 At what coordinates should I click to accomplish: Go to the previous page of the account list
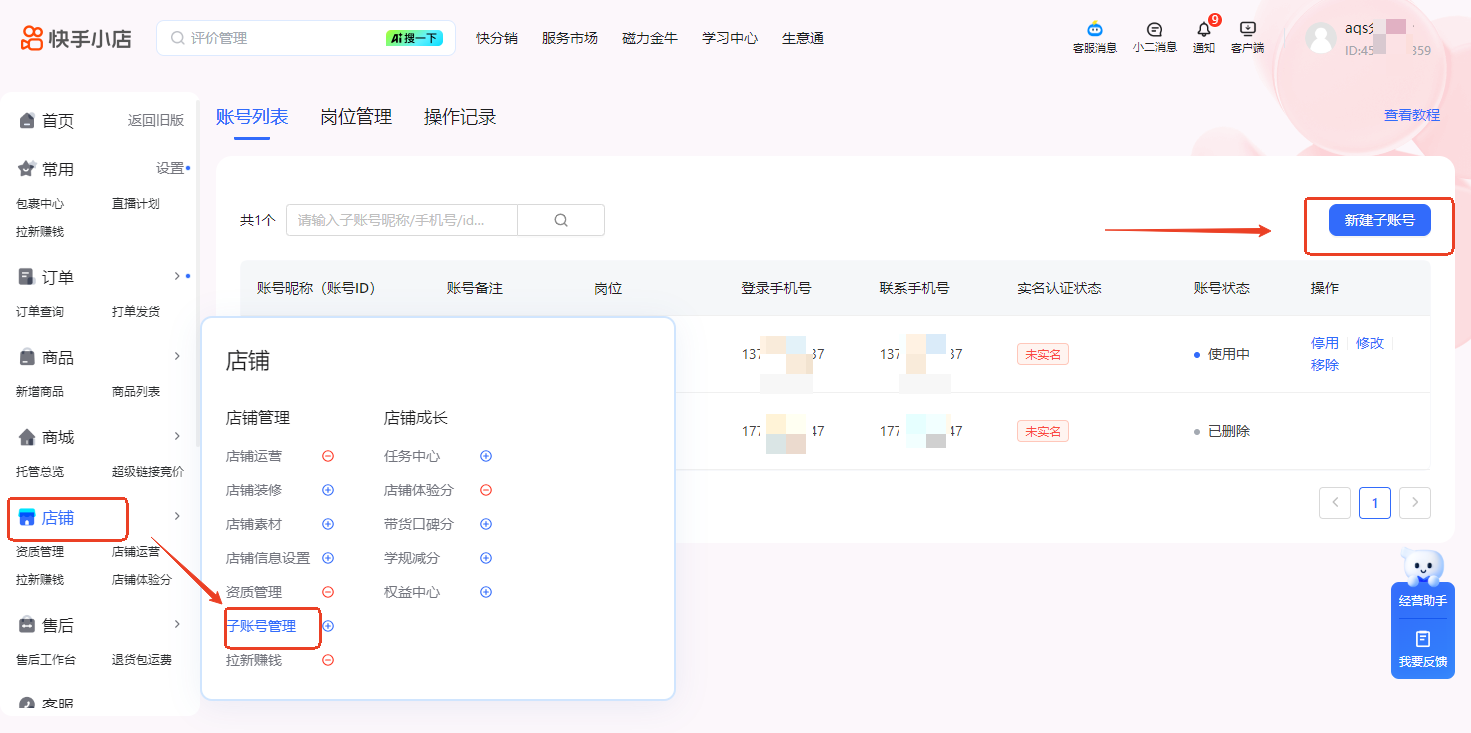click(1335, 503)
